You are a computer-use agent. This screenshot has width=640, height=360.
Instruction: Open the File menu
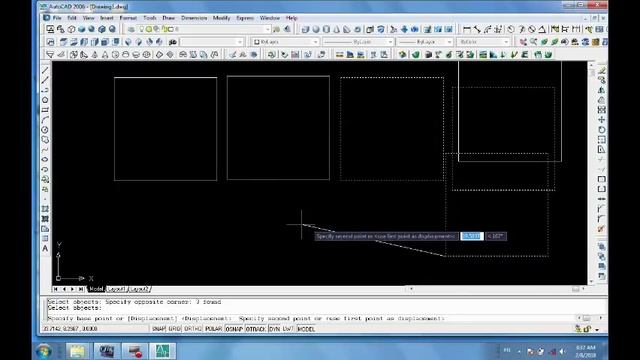coord(57,18)
